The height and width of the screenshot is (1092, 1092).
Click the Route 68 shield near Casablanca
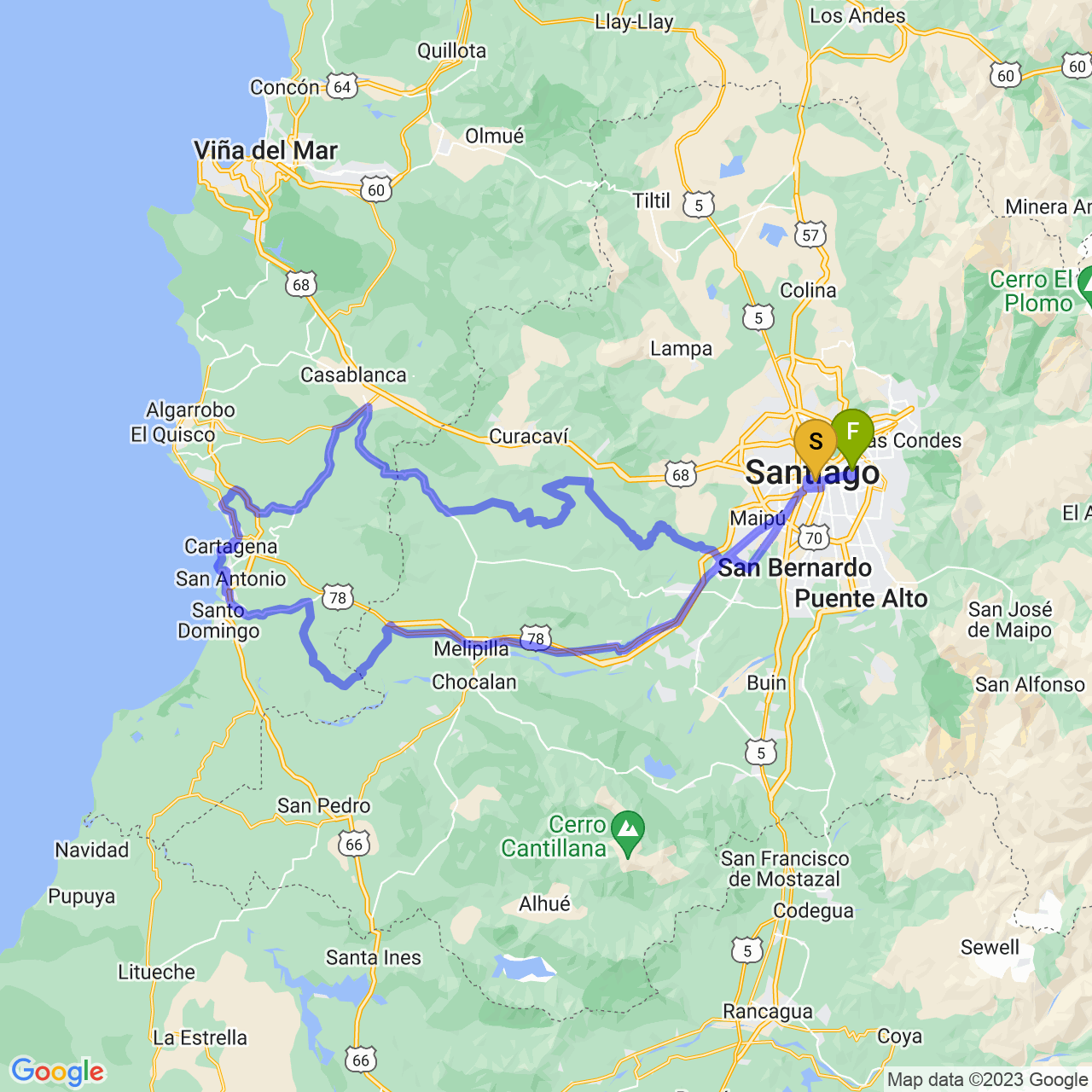tap(301, 284)
